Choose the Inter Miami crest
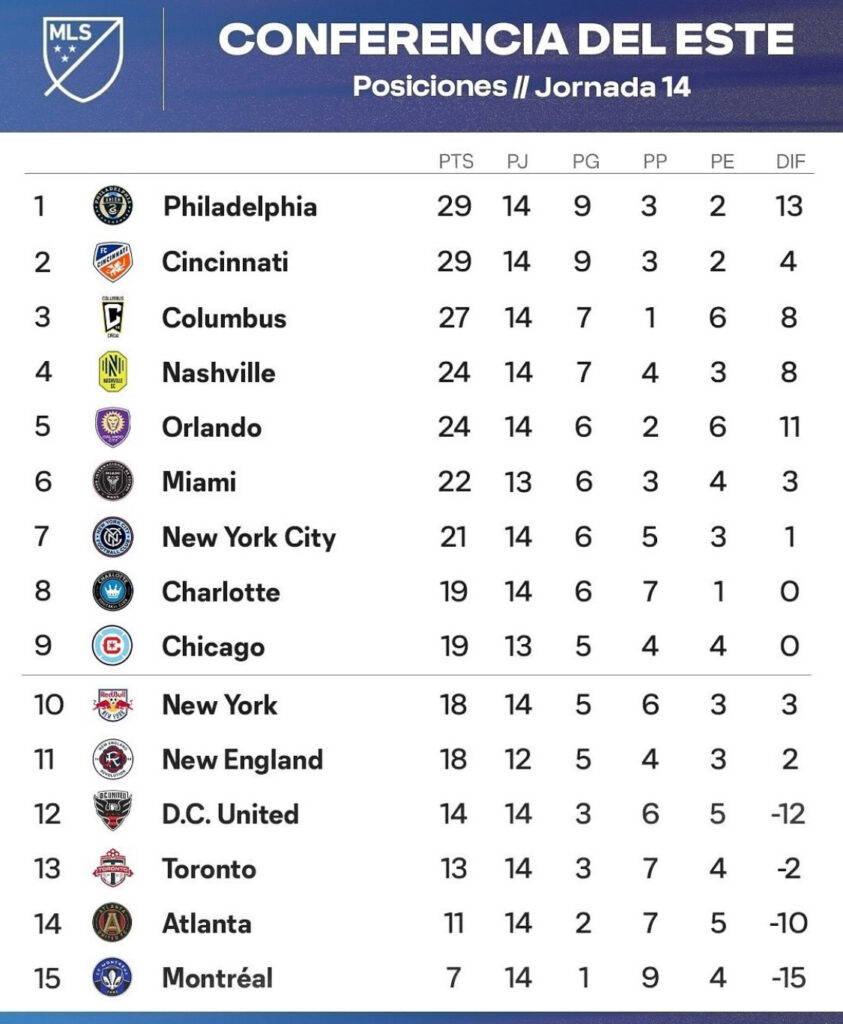 point(112,481)
